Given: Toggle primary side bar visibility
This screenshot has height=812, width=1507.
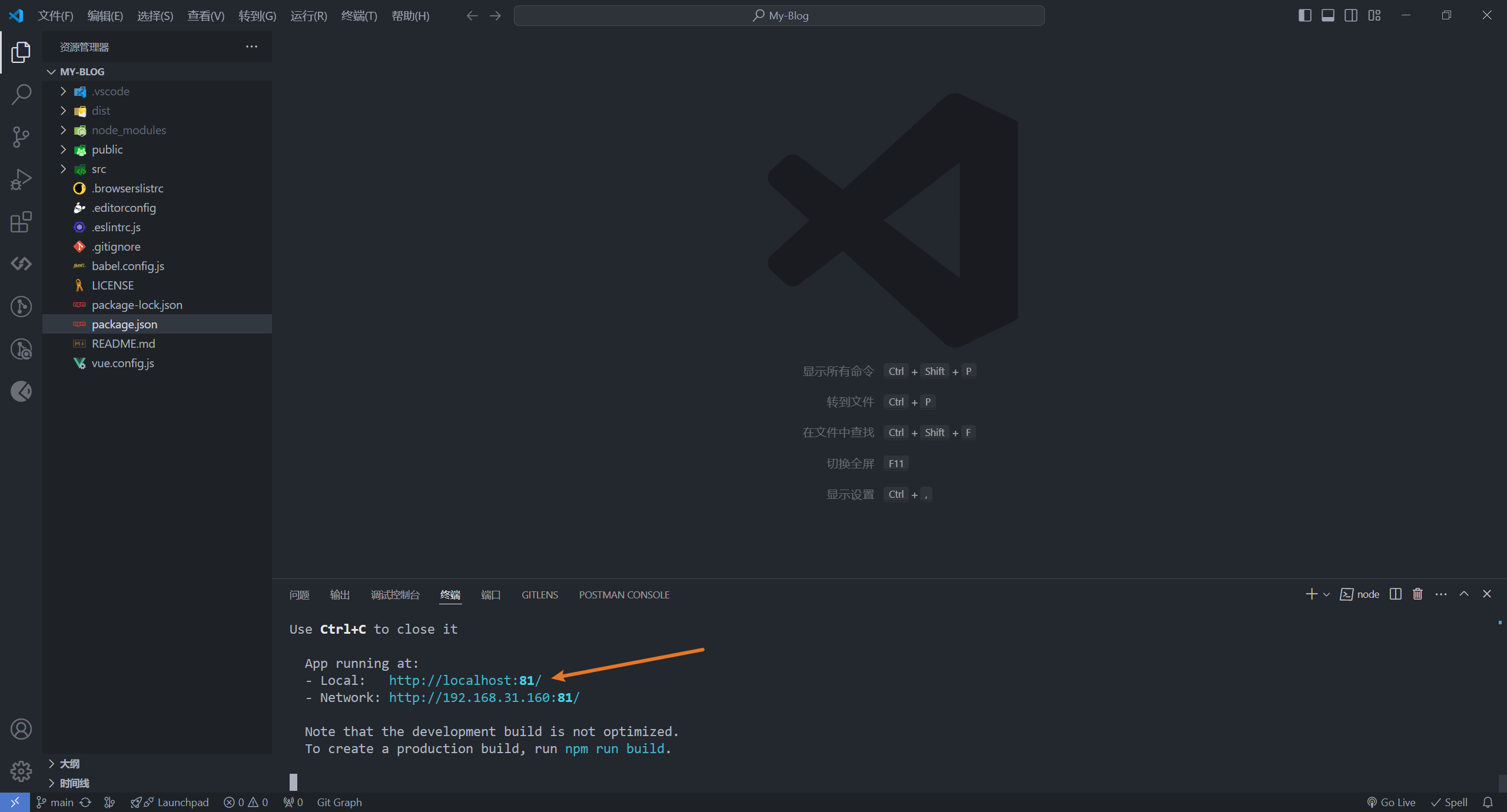Looking at the screenshot, I should tap(1304, 15).
